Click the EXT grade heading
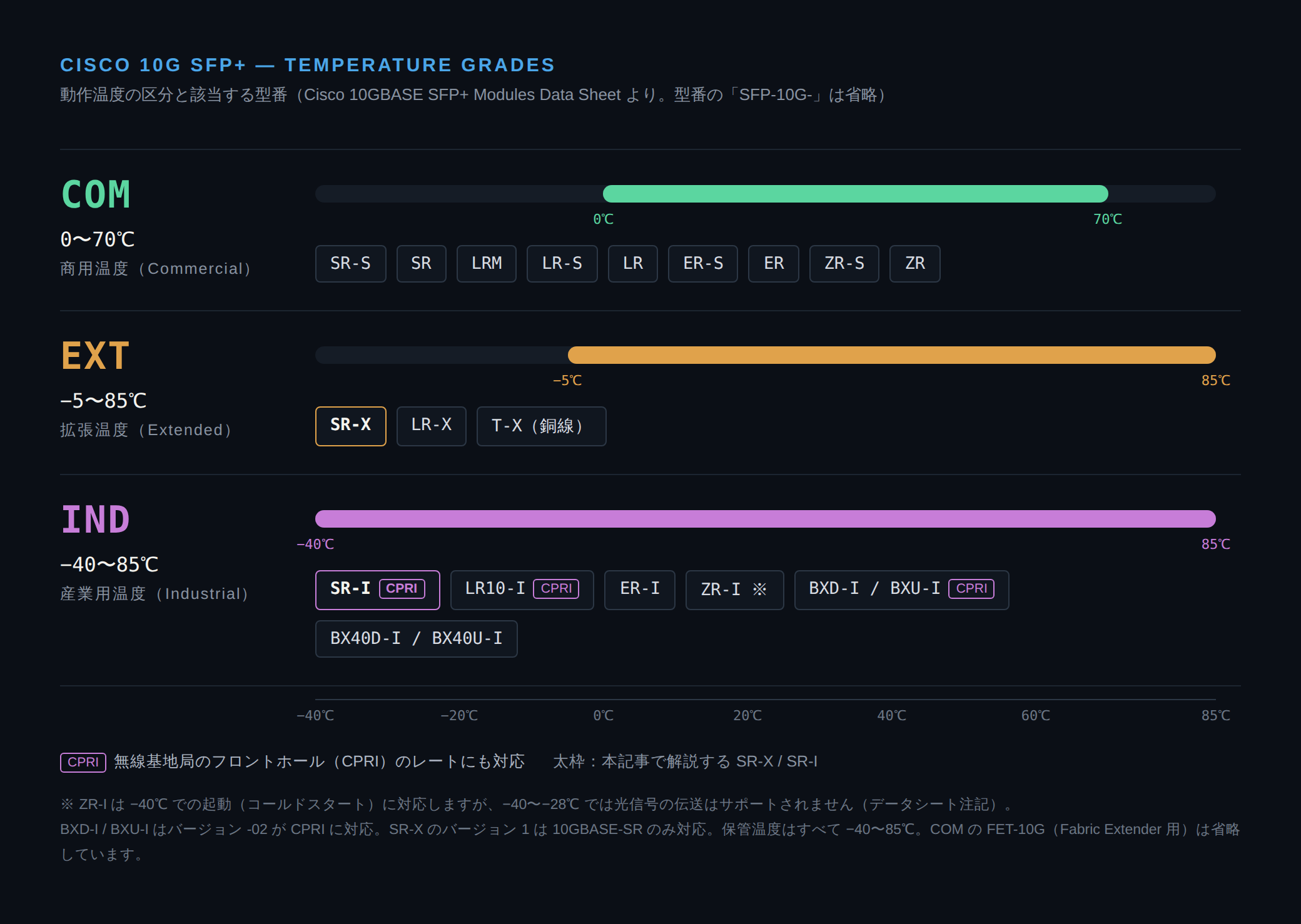 pos(95,356)
